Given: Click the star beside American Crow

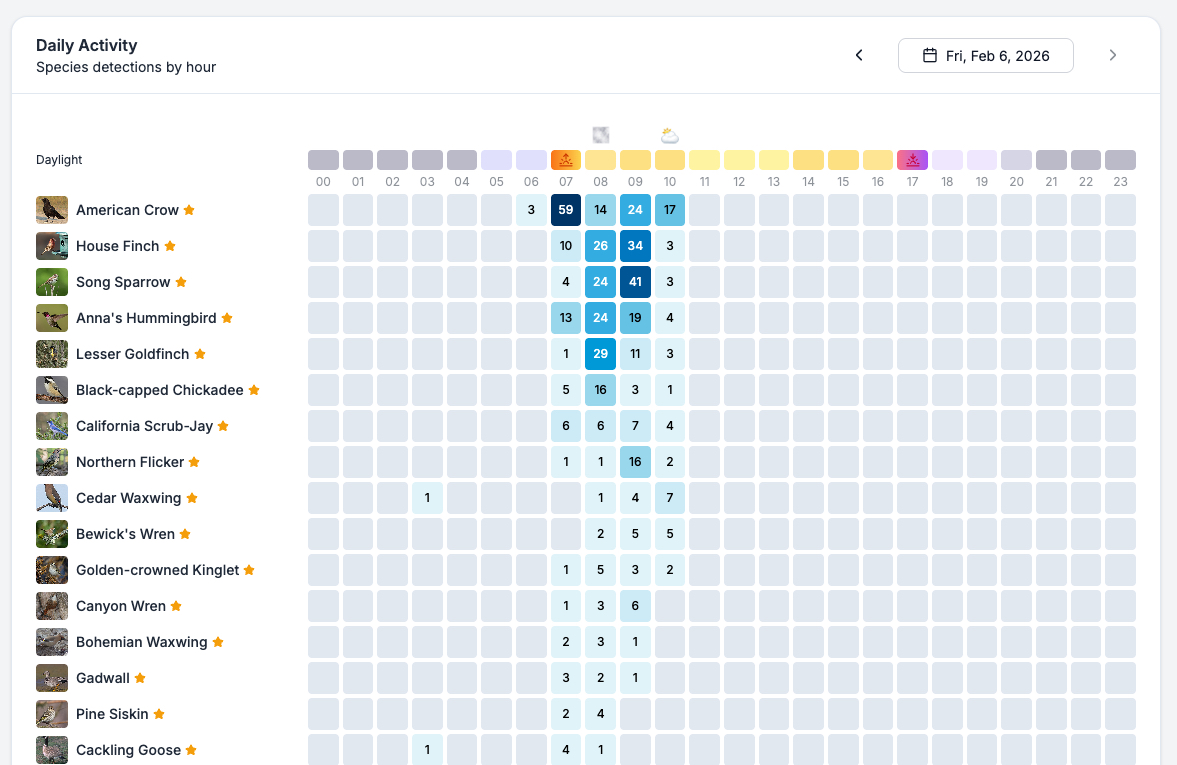Looking at the screenshot, I should pos(189,210).
